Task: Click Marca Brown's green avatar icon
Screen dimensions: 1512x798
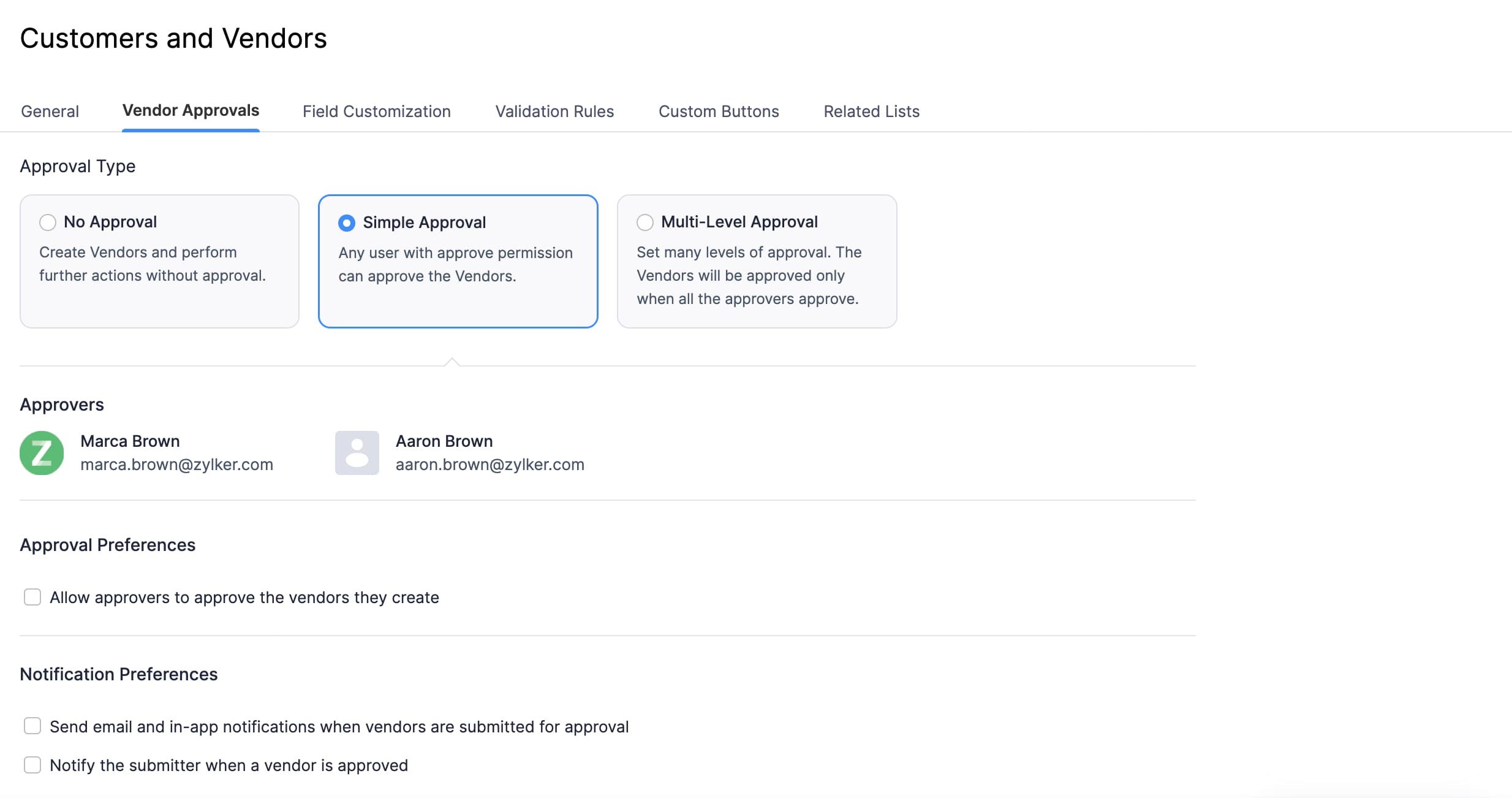Action: (41, 452)
